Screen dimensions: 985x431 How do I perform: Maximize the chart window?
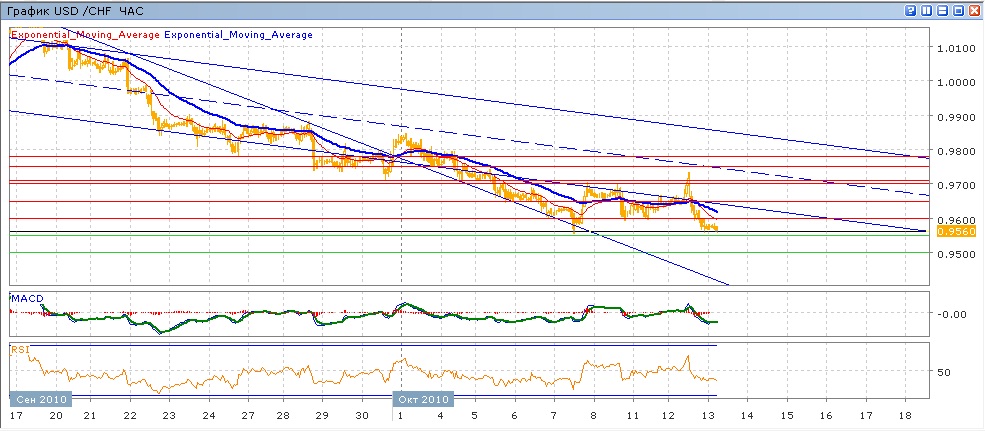957,10
